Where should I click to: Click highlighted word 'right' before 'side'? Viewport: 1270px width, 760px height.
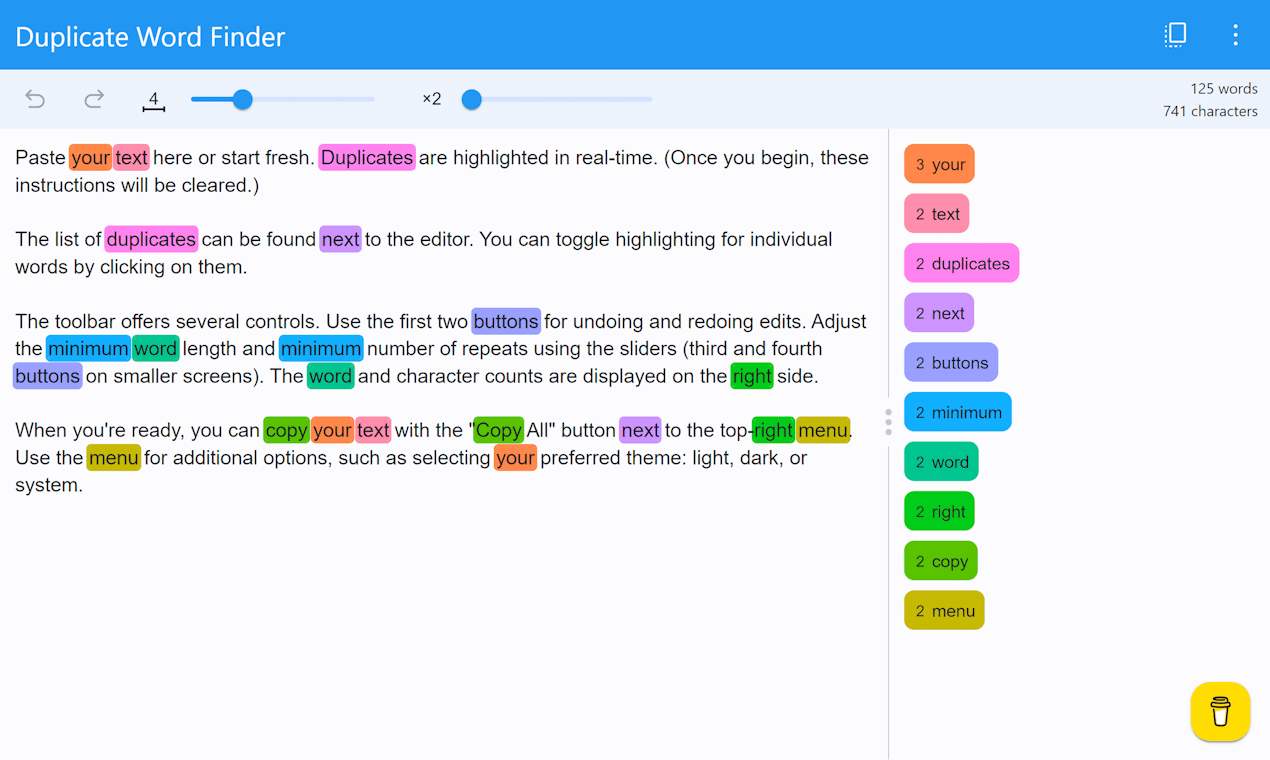coord(752,376)
